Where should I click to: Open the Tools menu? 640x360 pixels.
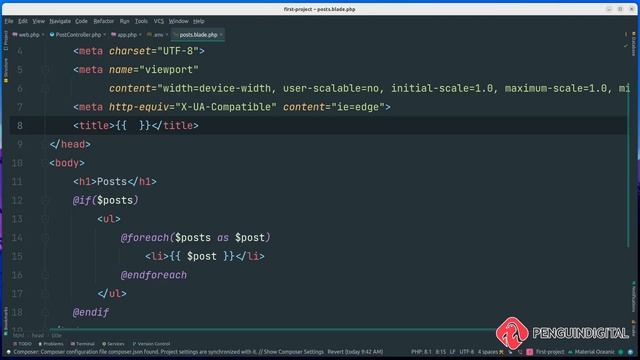click(141, 21)
